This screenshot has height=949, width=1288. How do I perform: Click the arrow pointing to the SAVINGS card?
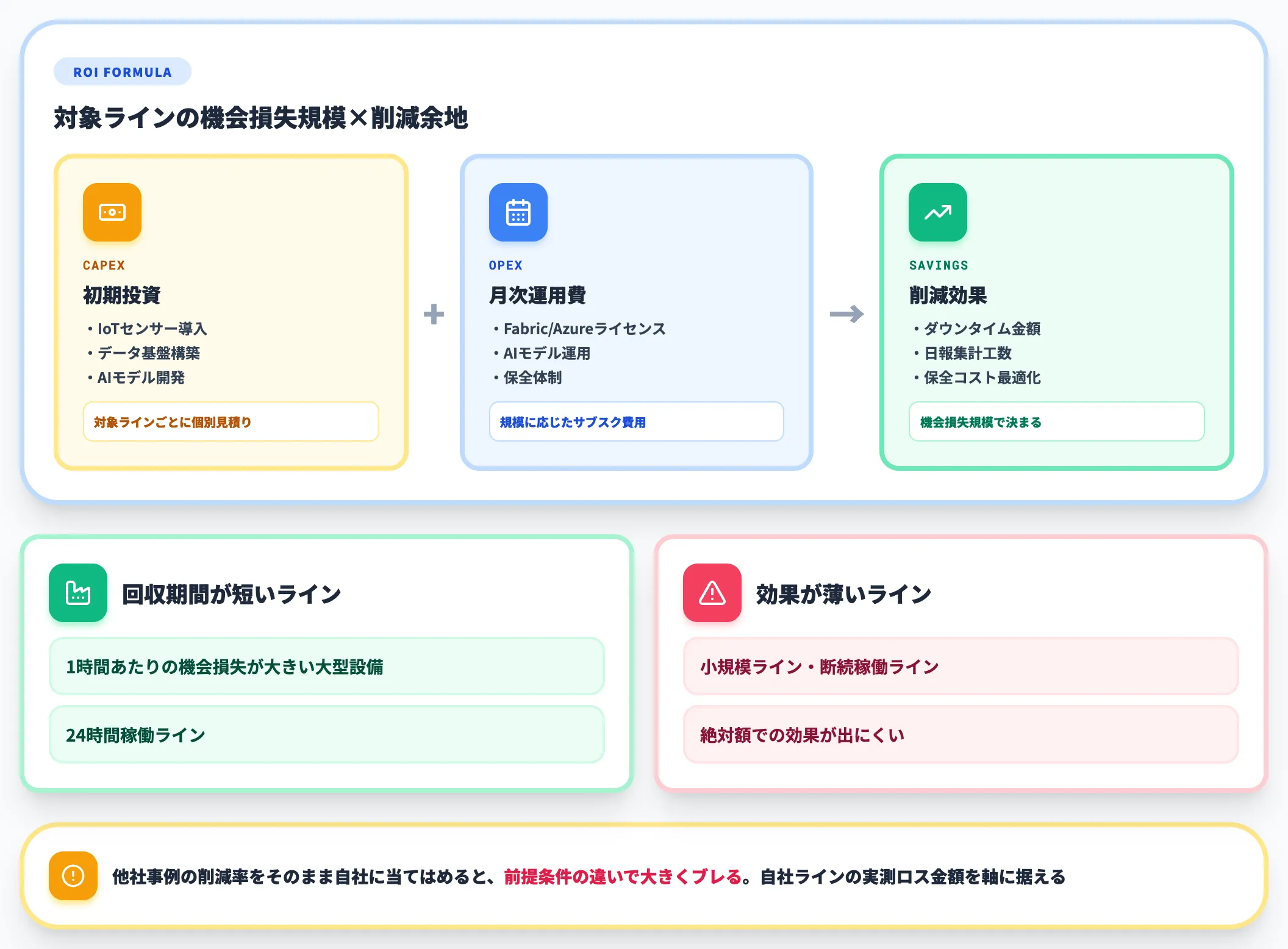coord(846,314)
